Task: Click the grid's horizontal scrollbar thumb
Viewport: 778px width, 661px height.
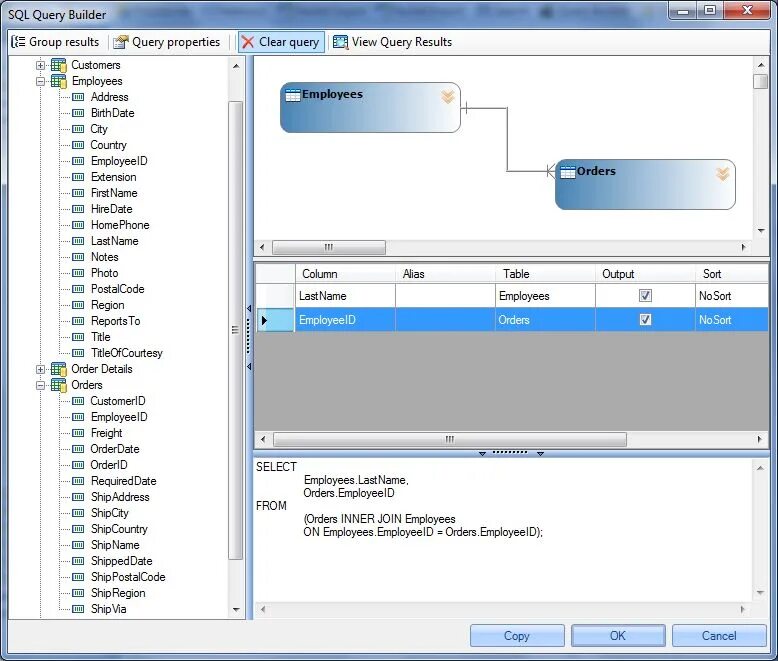Action: [x=450, y=439]
